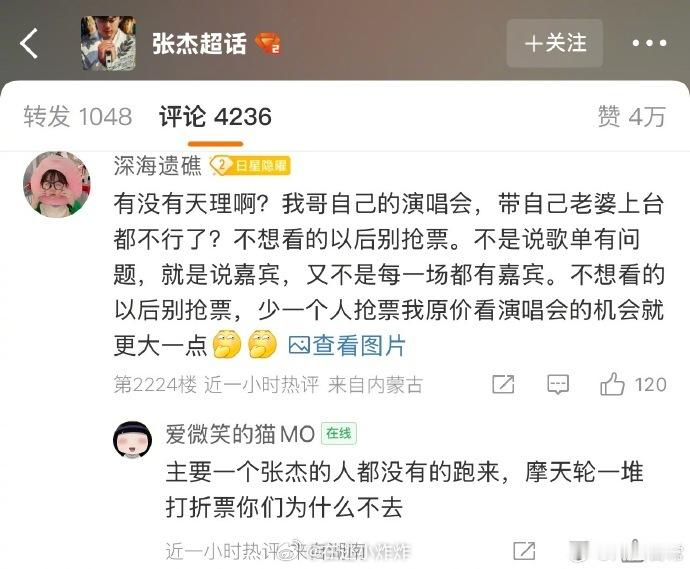
Task: Tap the back arrow icon
Action: coord(29,44)
